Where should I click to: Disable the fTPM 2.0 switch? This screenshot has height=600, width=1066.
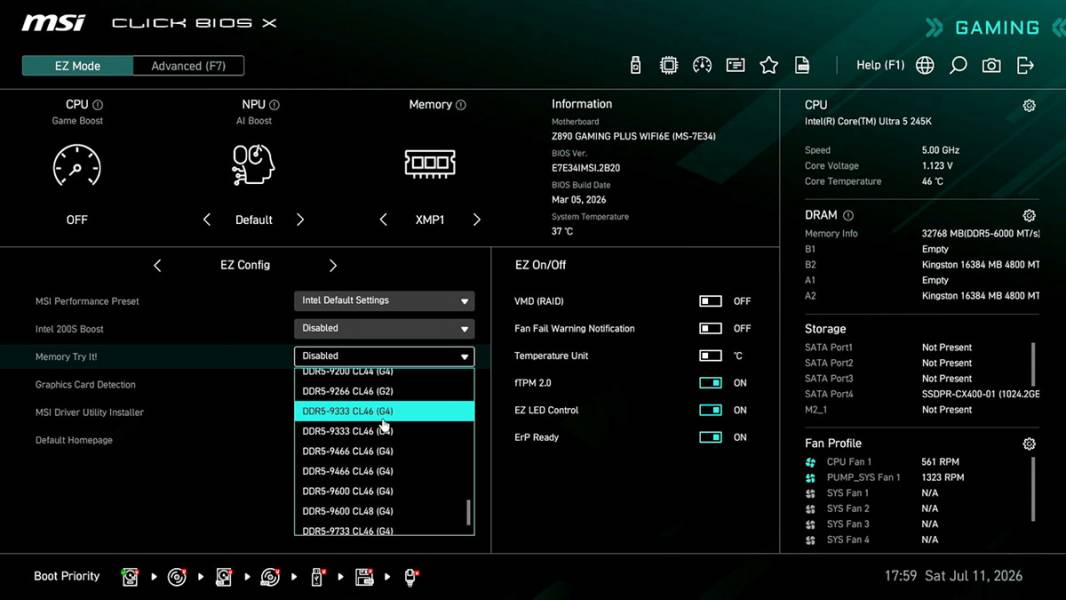[710, 383]
